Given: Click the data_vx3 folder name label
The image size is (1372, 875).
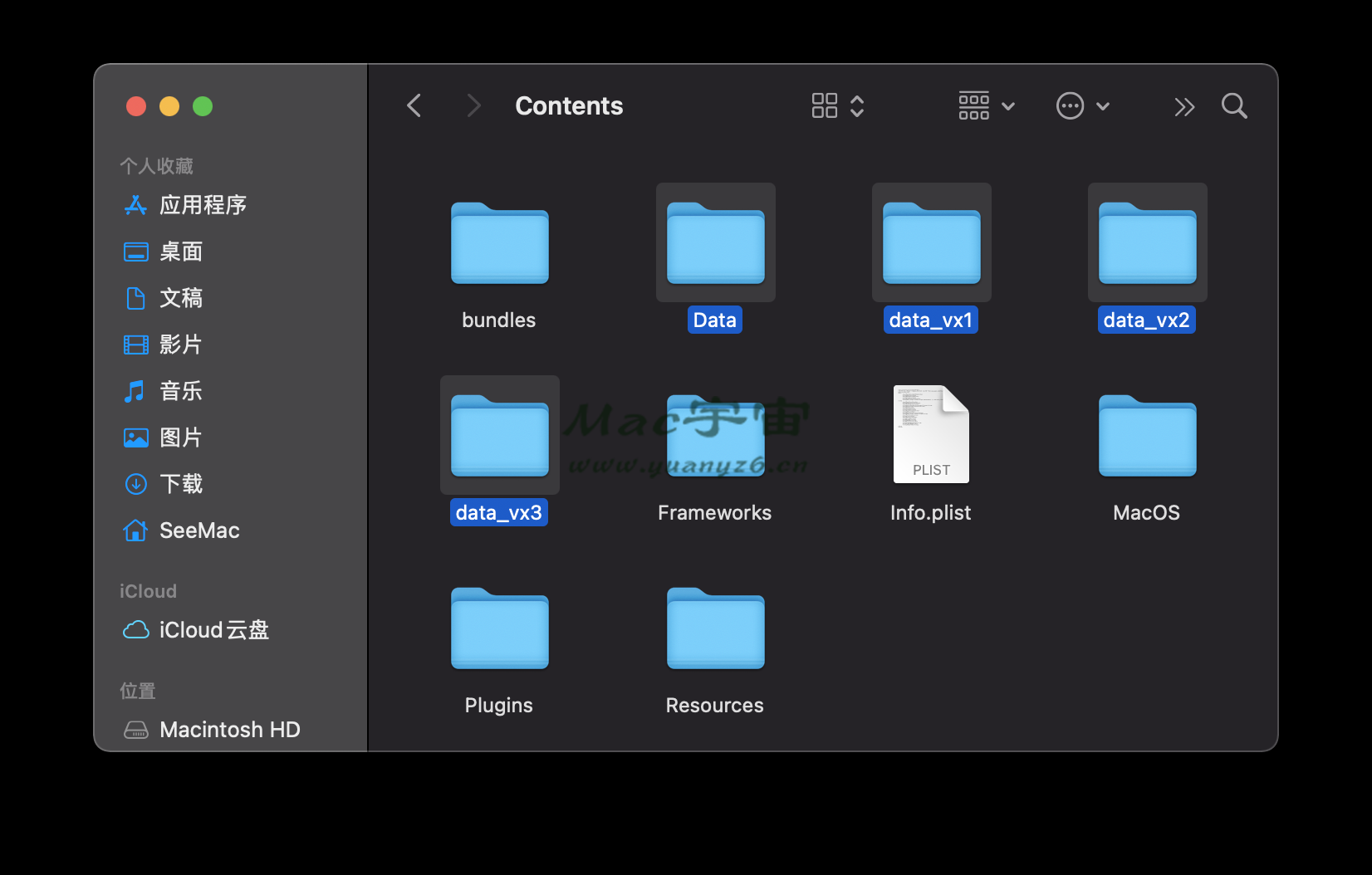Looking at the screenshot, I should (499, 513).
